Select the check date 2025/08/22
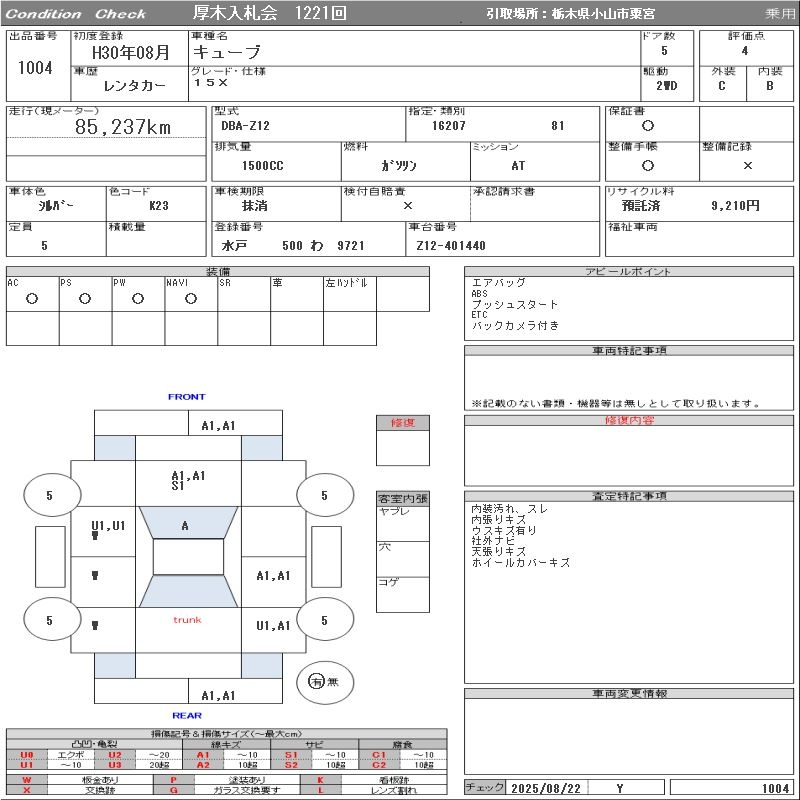Screen dimensions: 800x800 pyautogui.click(x=546, y=788)
